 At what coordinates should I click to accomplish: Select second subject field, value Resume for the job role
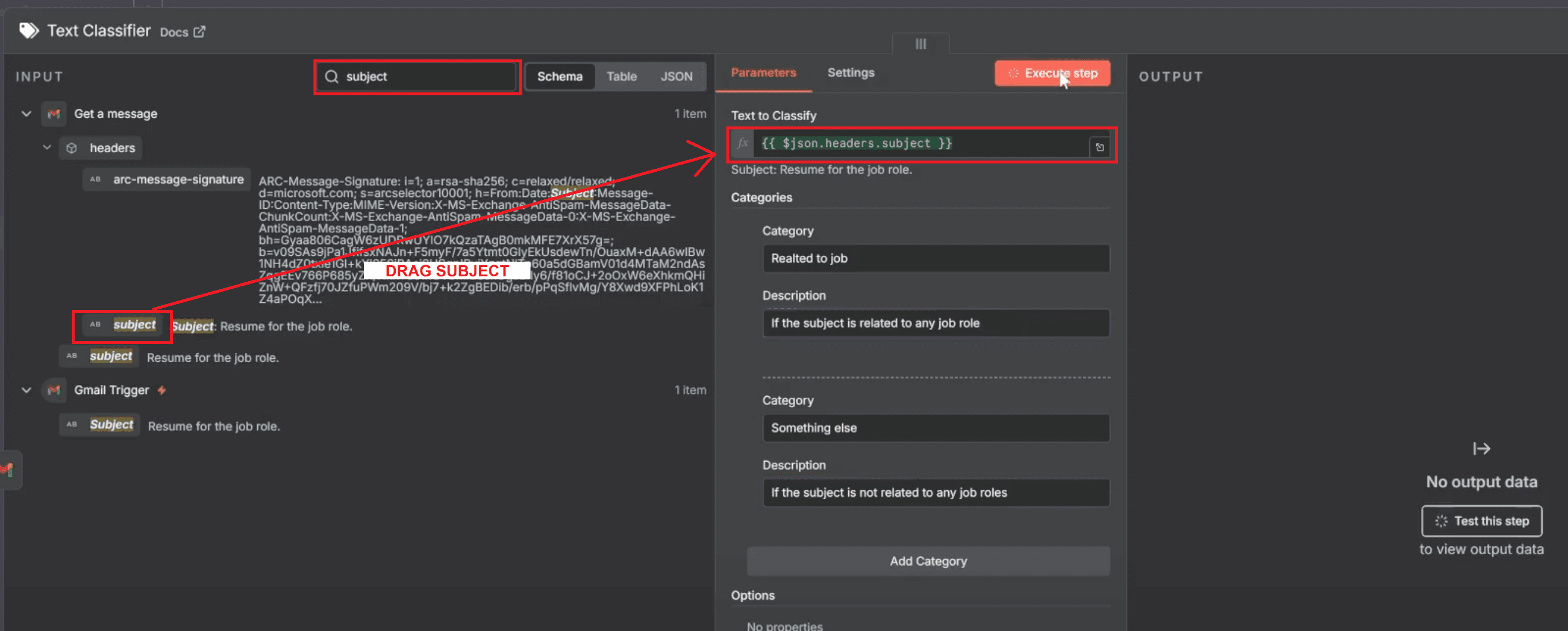click(x=99, y=356)
